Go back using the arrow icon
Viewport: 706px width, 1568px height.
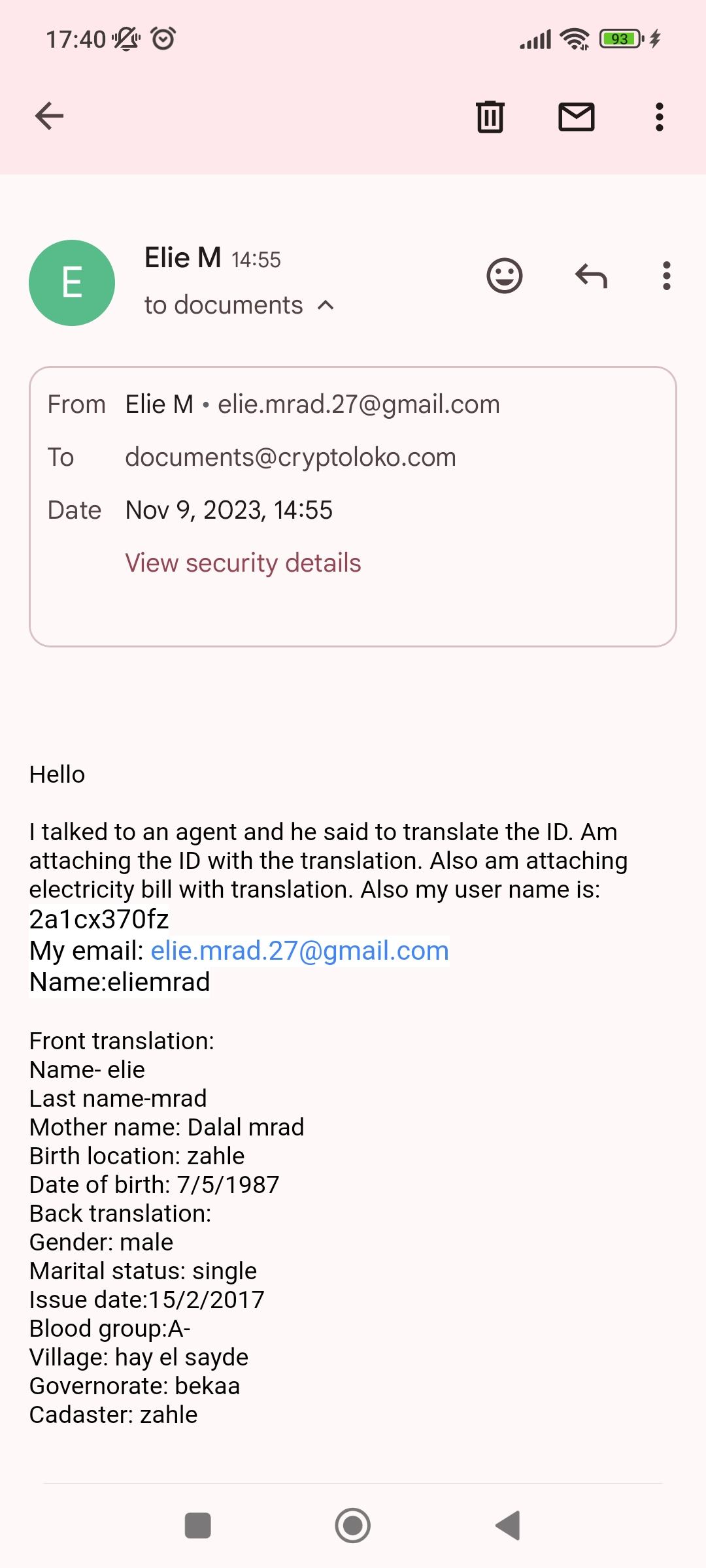tap(49, 117)
